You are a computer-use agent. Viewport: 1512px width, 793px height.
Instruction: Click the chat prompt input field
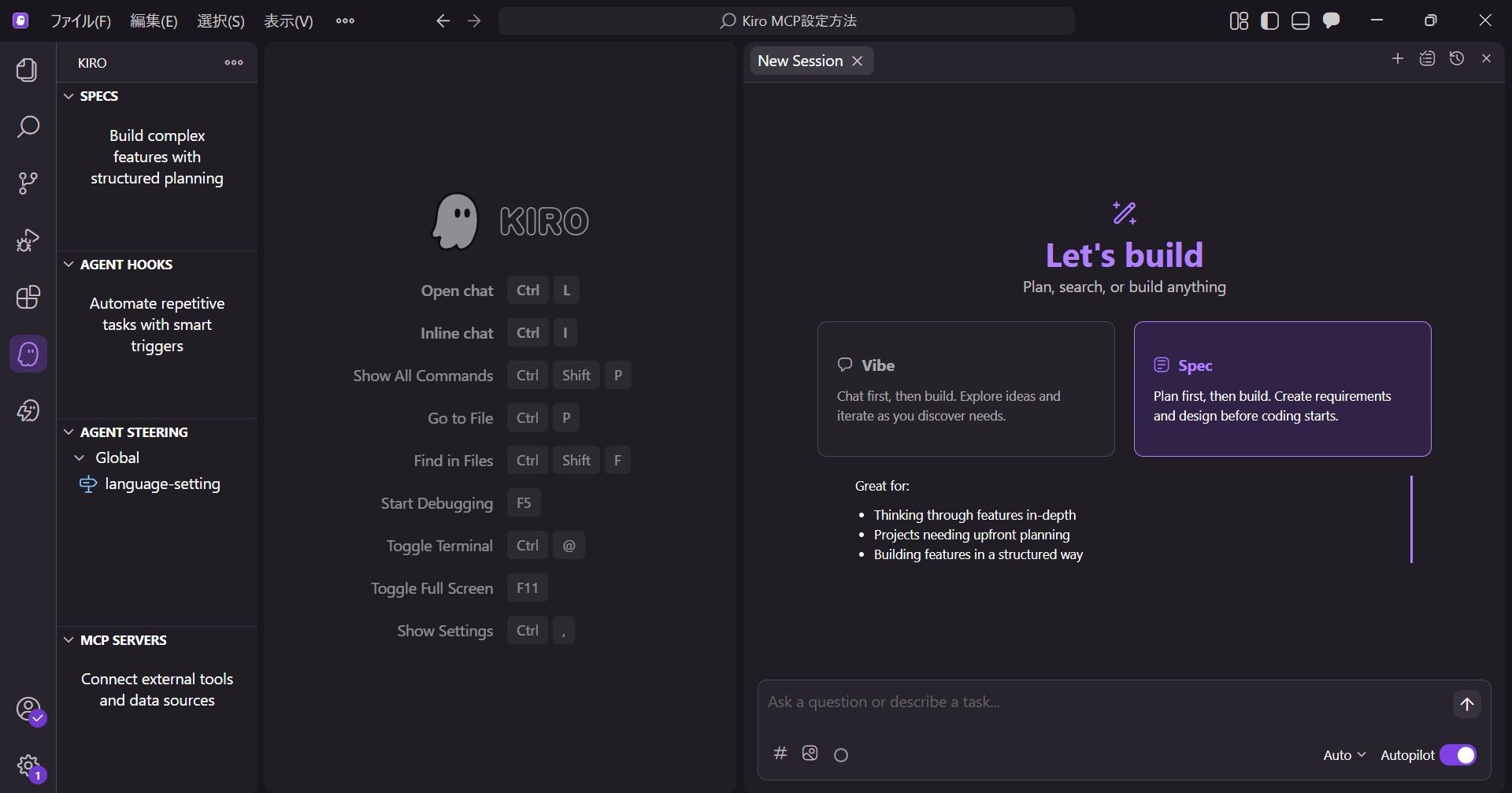(1102, 702)
